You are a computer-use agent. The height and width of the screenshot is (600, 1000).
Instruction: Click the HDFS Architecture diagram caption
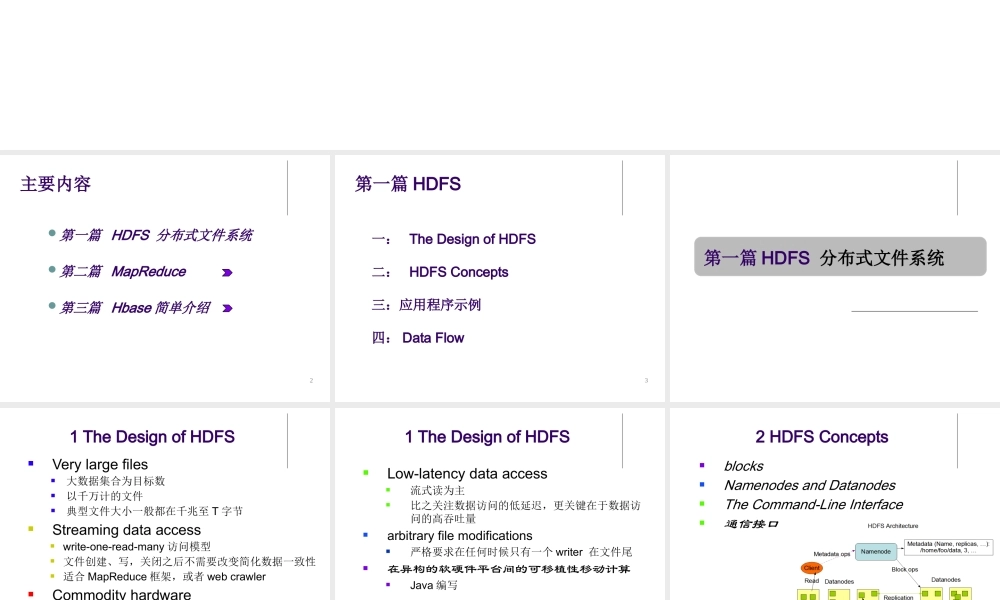click(893, 526)
